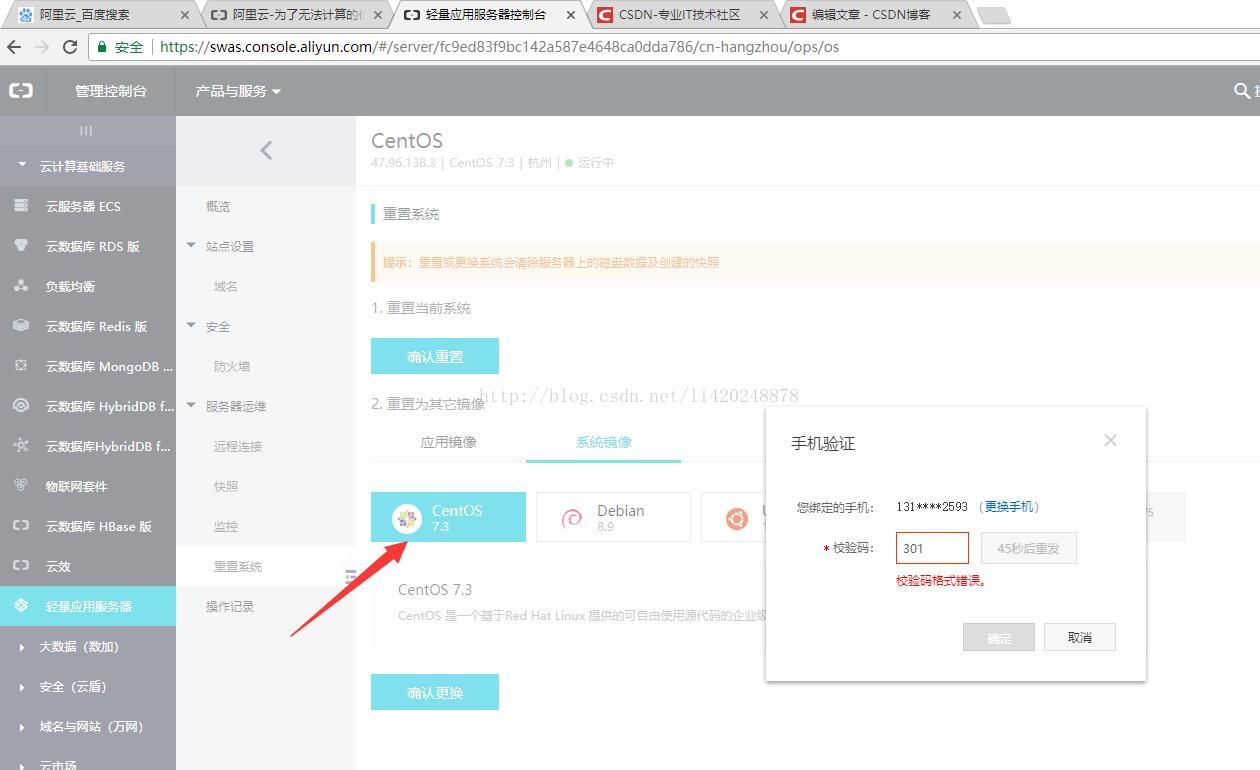
Task: Open 负载均衡 in sidebar
Action: [x=70, y=286]
